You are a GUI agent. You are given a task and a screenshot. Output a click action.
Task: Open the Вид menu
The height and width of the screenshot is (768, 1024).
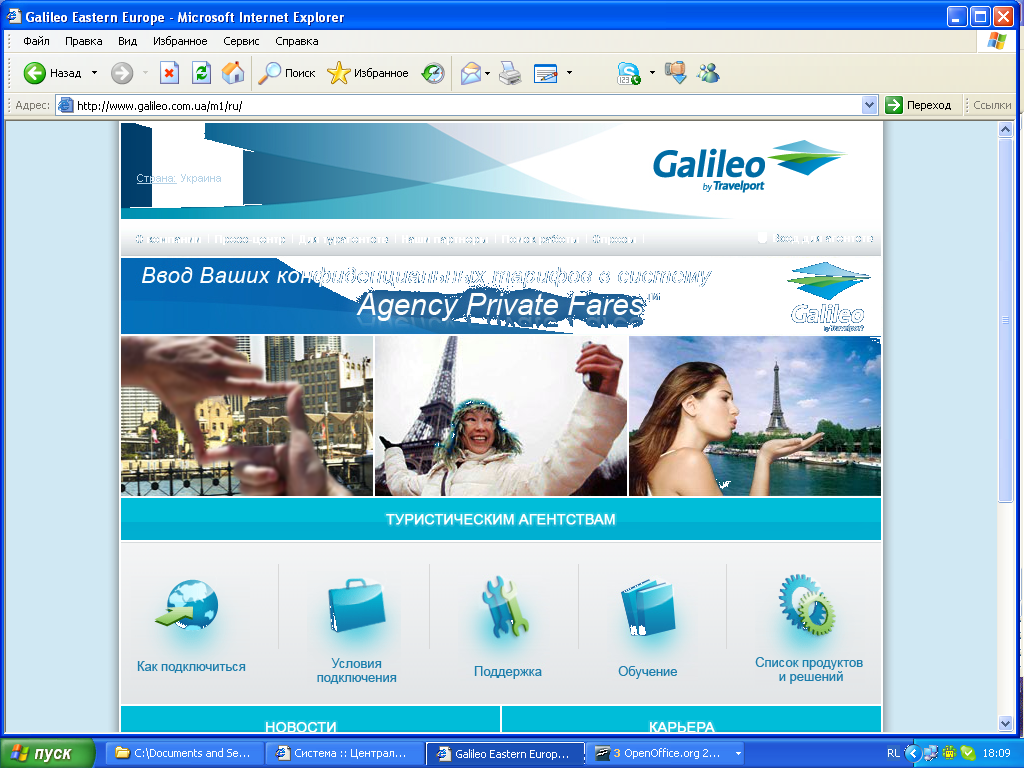tap(127, 41)
